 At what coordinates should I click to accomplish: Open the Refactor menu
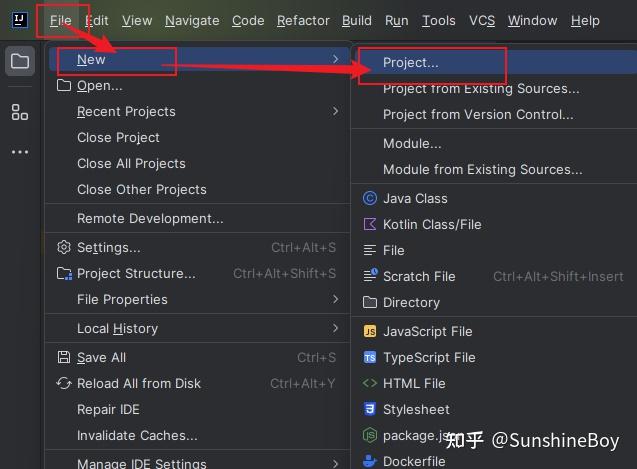[x=303, y=20]
